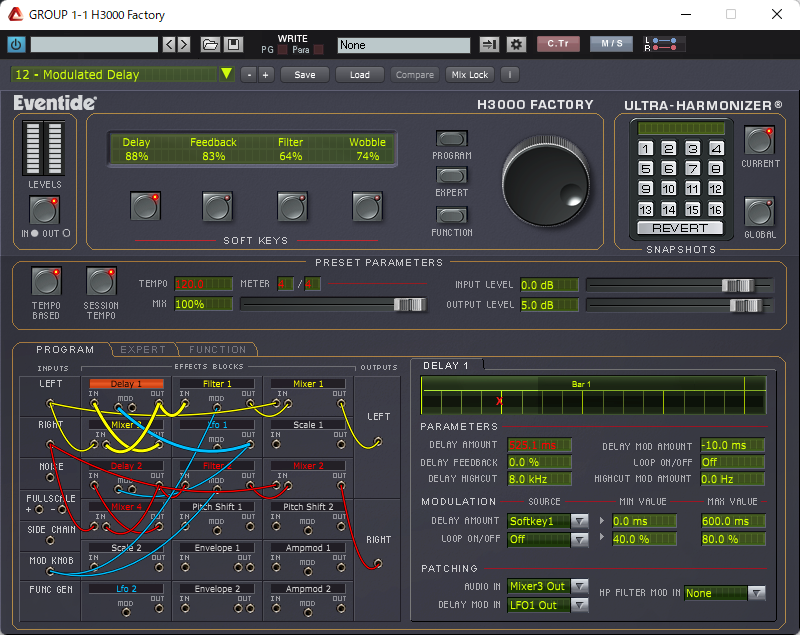Open Loop On/Off modulation source dropdown

pyautogui.click(x=579, y=539)
